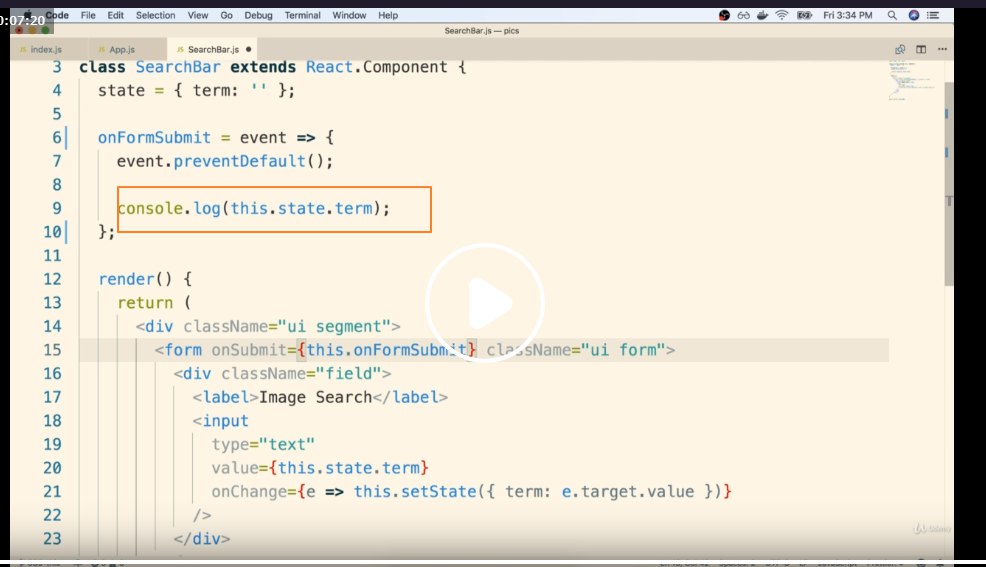This screenshot has height=567, width=986.
Task: Open the Edit menu
Action: point(115,15)
